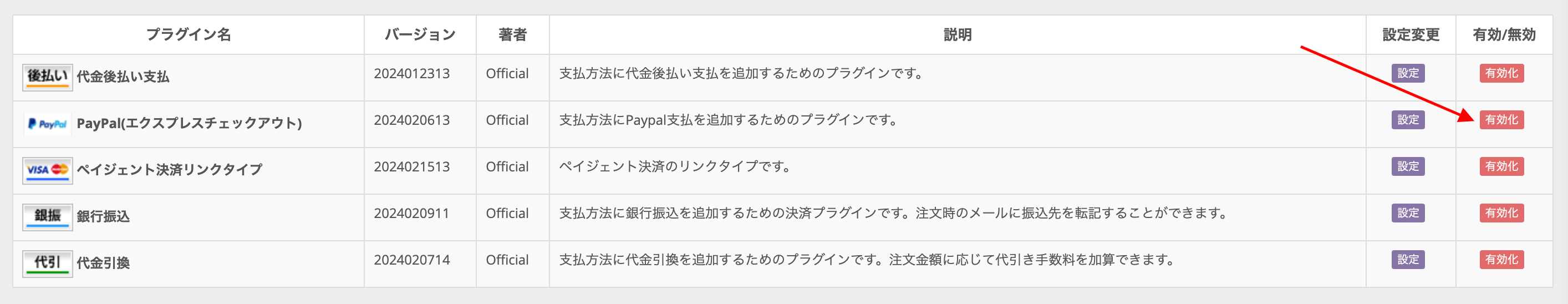
Task: Click the VISA Mastercard plugin icon
Action: [x=48, y=170]
